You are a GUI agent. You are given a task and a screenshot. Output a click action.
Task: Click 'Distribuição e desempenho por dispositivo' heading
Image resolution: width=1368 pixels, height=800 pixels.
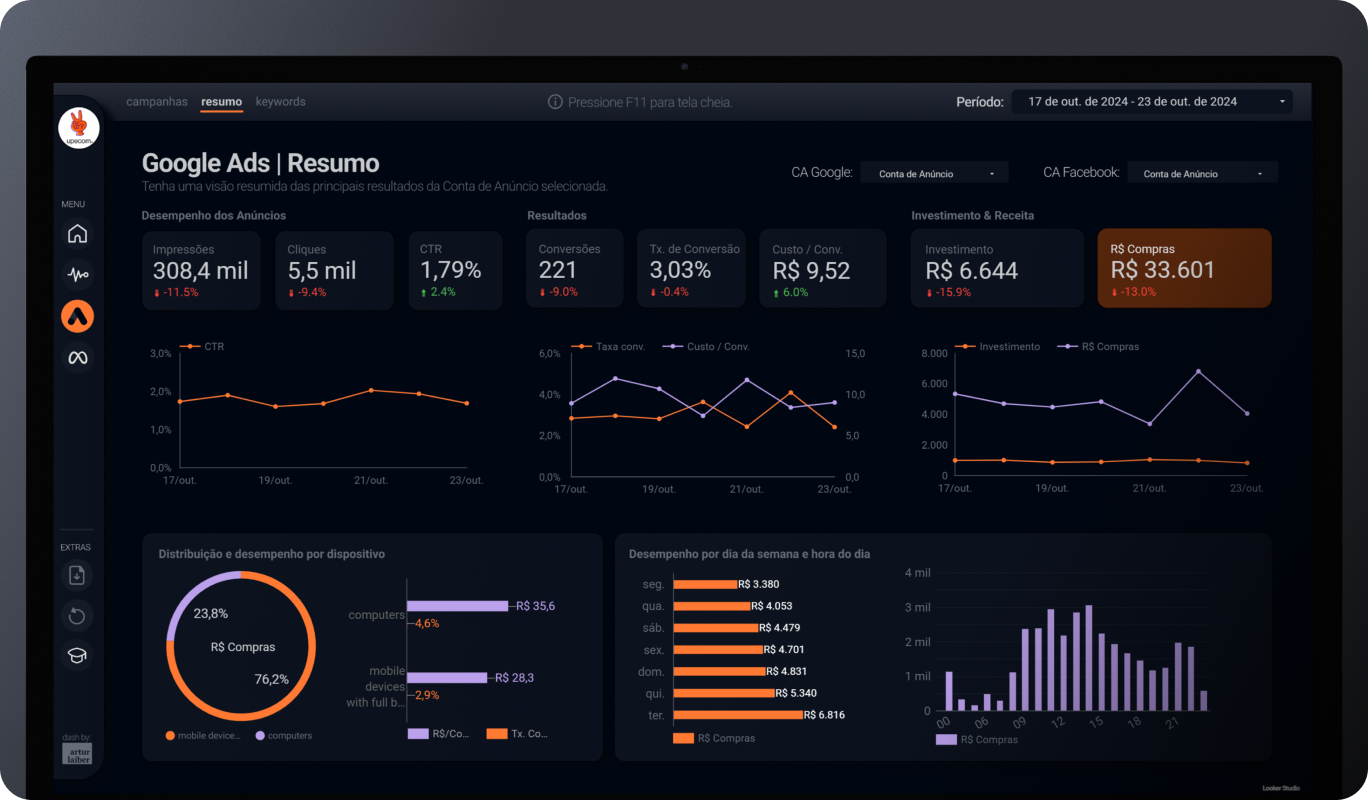pyautogui.click(x=272, y=553)
